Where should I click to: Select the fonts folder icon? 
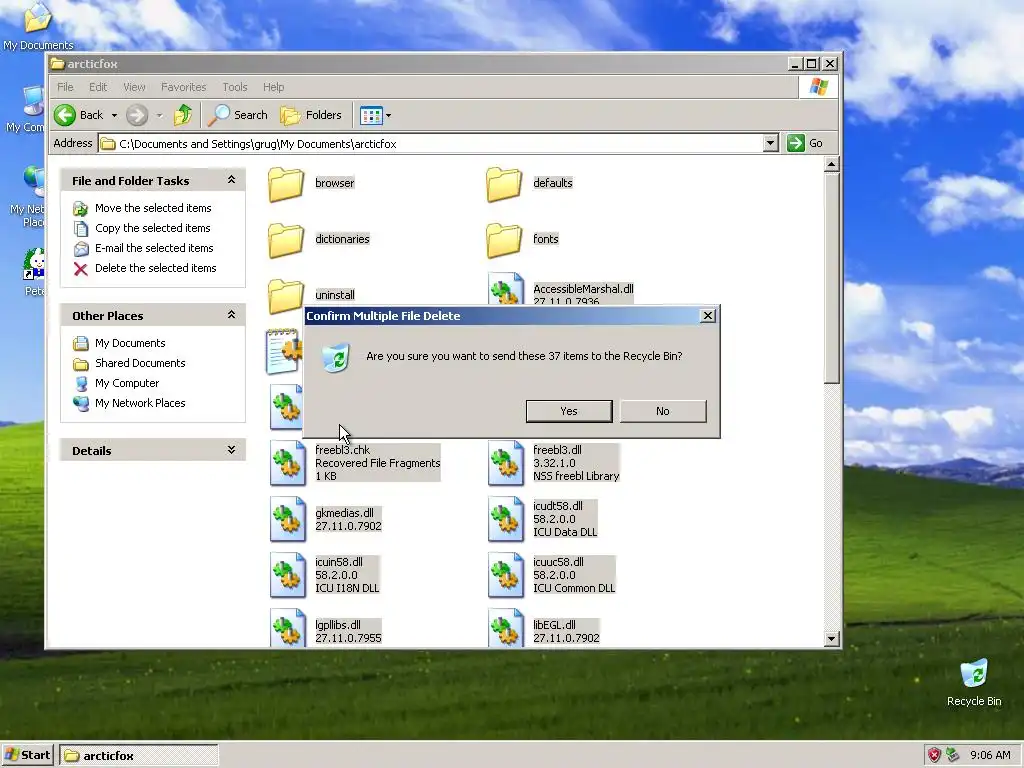point(504,240)
